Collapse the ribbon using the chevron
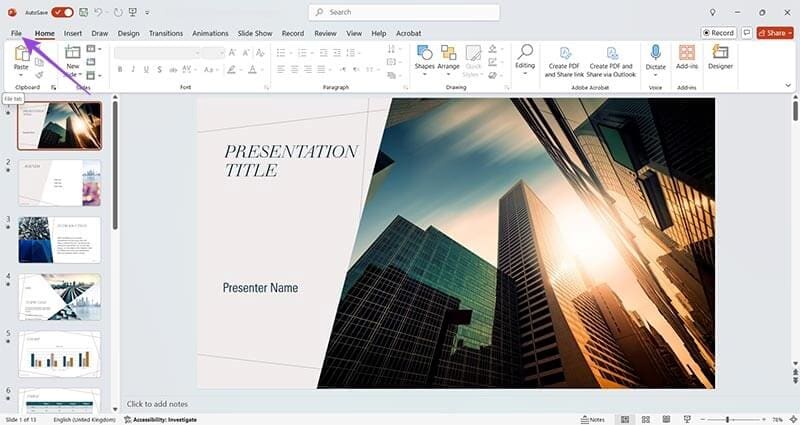Viewport: 800px width, 425px height. click(x=788, y=85)
